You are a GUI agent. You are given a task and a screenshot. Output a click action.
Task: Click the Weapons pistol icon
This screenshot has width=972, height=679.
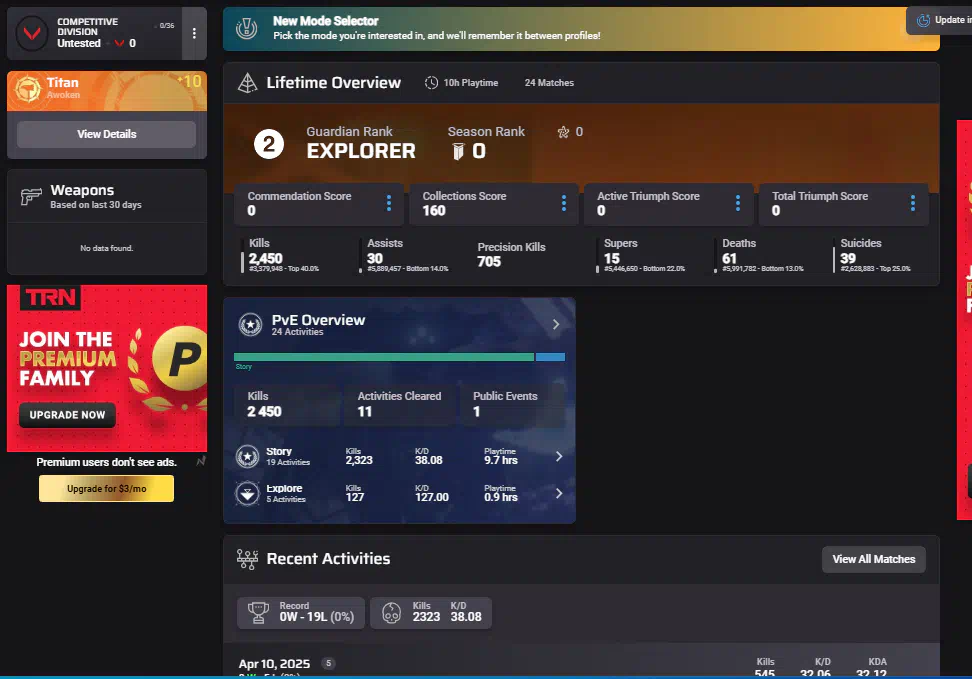coord(30,197)
